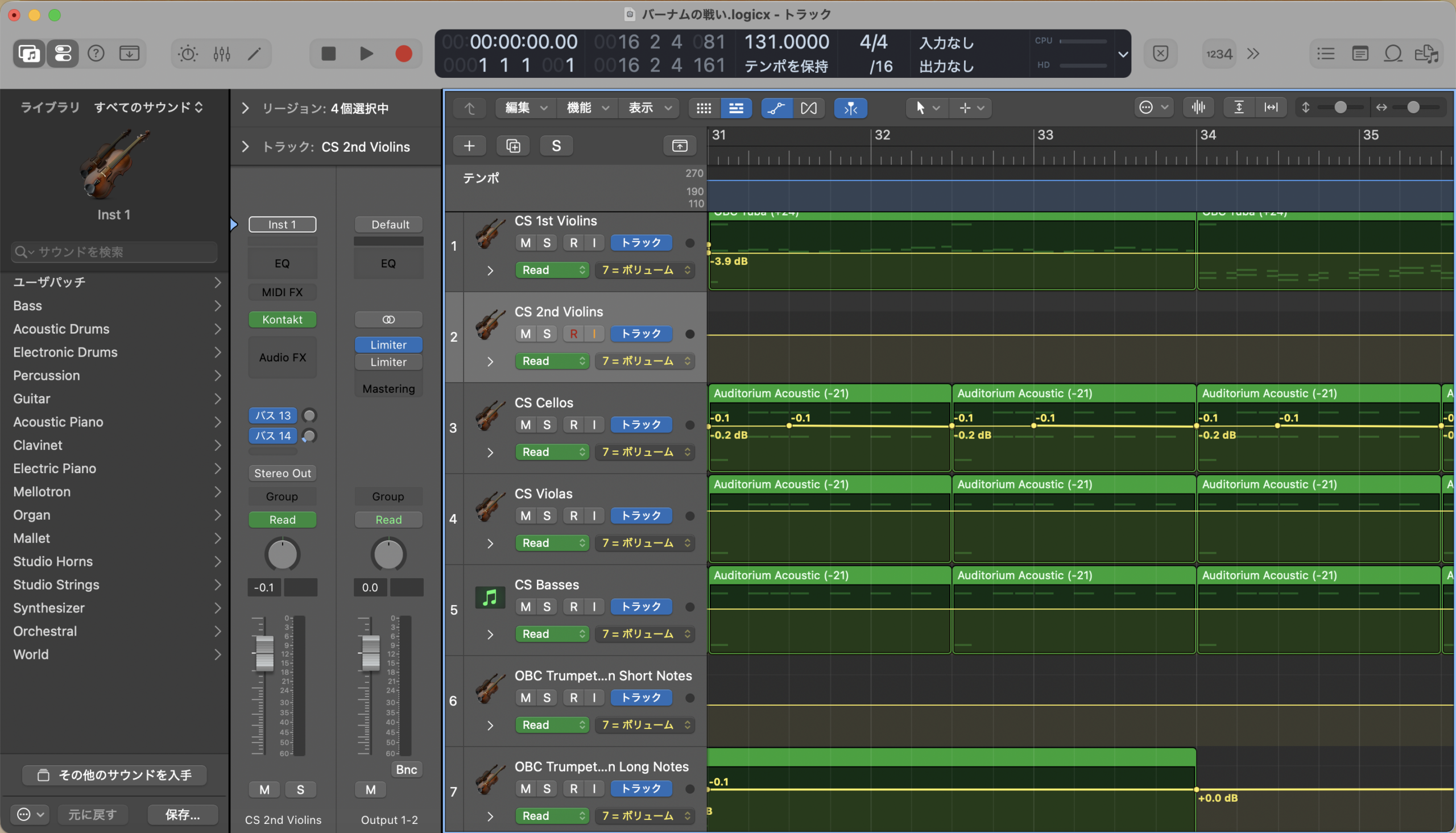Open the 編集 menu in tracks area
The image size is (1456, 833).
coord(526,108)
